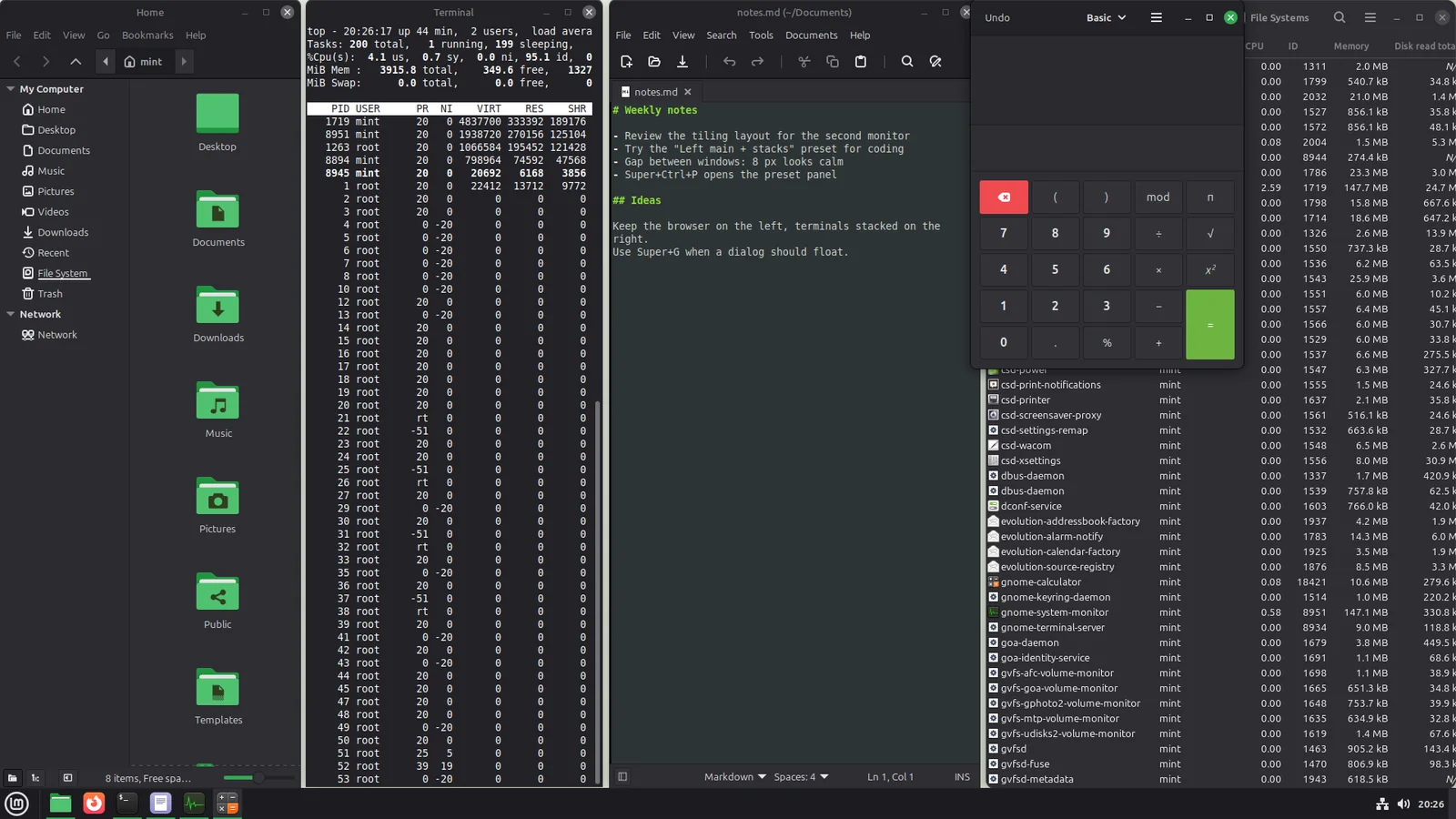Adjust the file manager icon zoom slider
Viewport: 1456px width, 819px height.
(258, 778)
